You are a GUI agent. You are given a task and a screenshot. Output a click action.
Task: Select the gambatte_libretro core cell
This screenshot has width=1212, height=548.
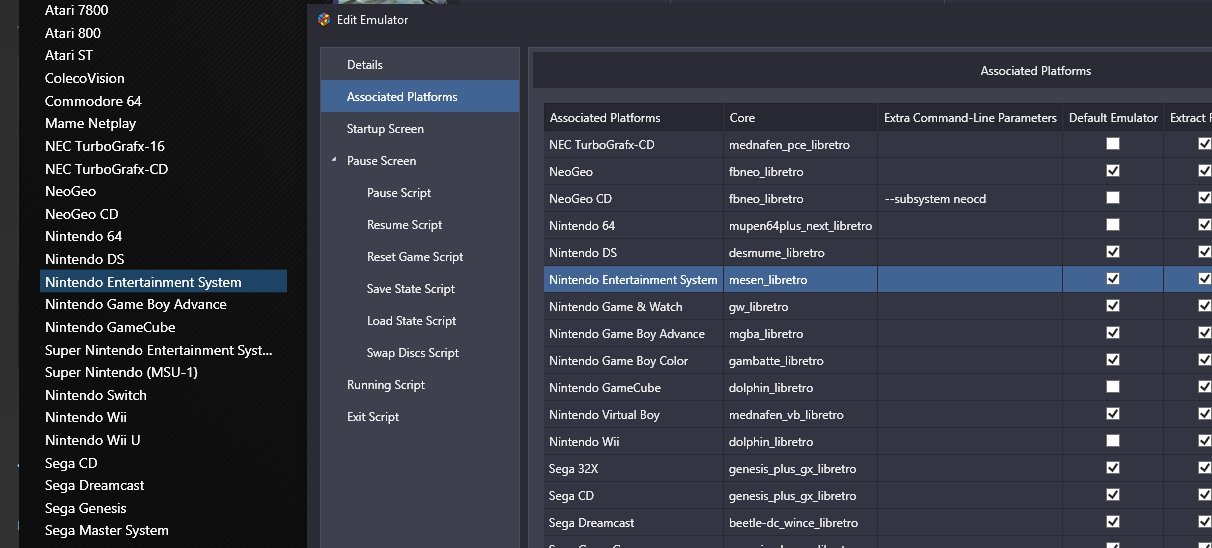[x=800, y=360]
